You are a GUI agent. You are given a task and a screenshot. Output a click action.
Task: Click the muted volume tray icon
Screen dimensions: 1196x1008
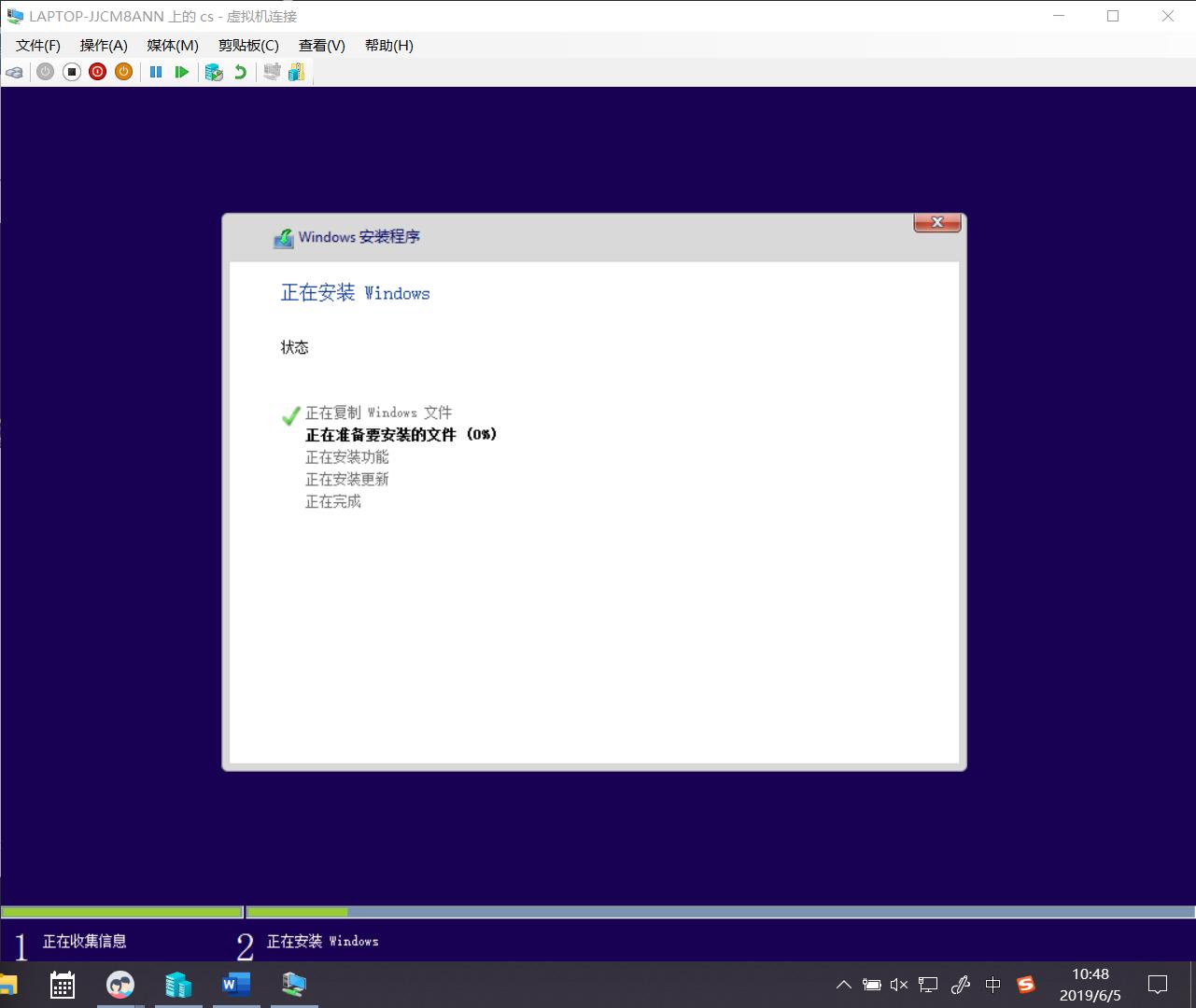pyautogui.click(x=899, y=985)
